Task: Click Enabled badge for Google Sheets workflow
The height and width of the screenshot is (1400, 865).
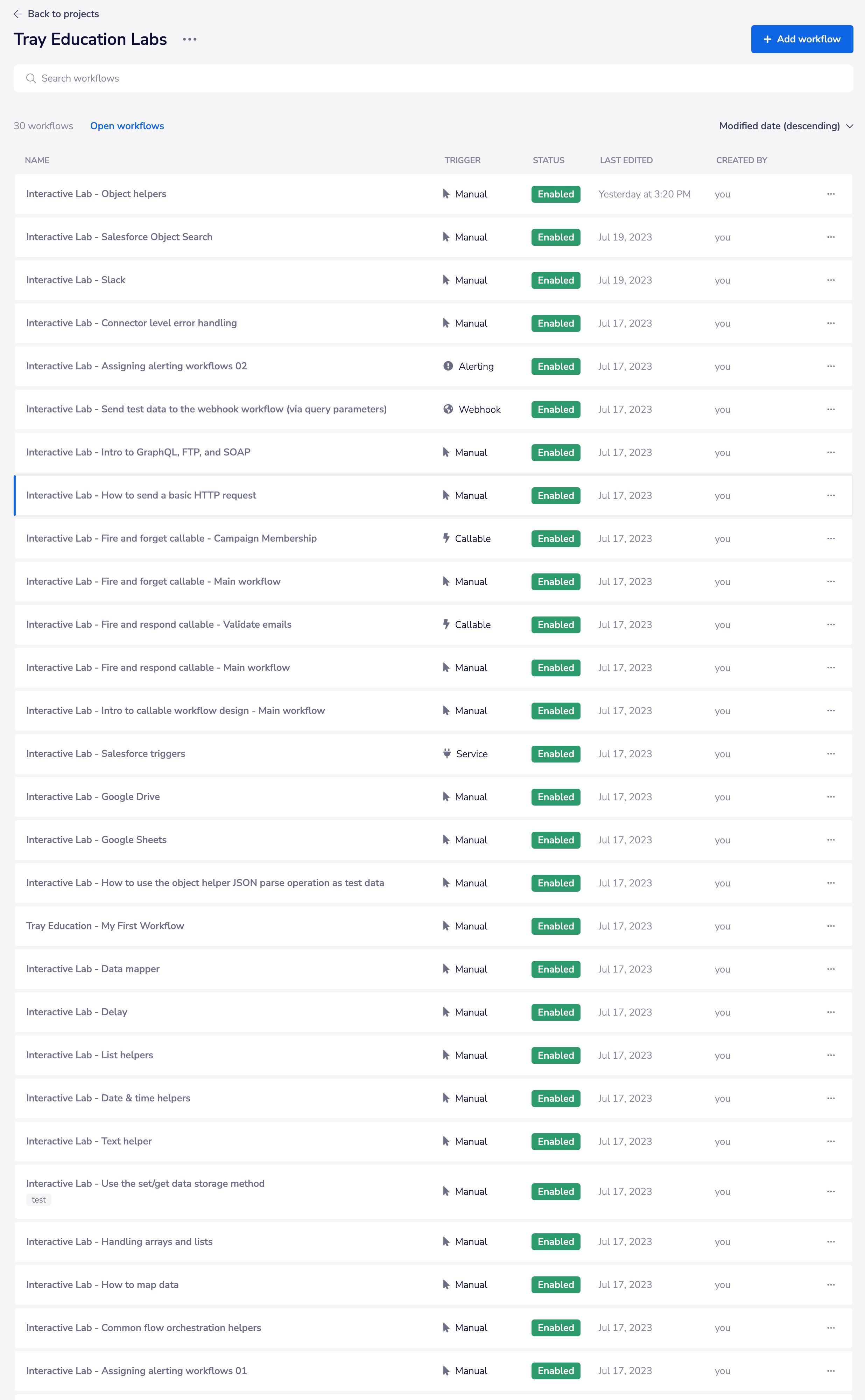Action: [x=555, y=840]
